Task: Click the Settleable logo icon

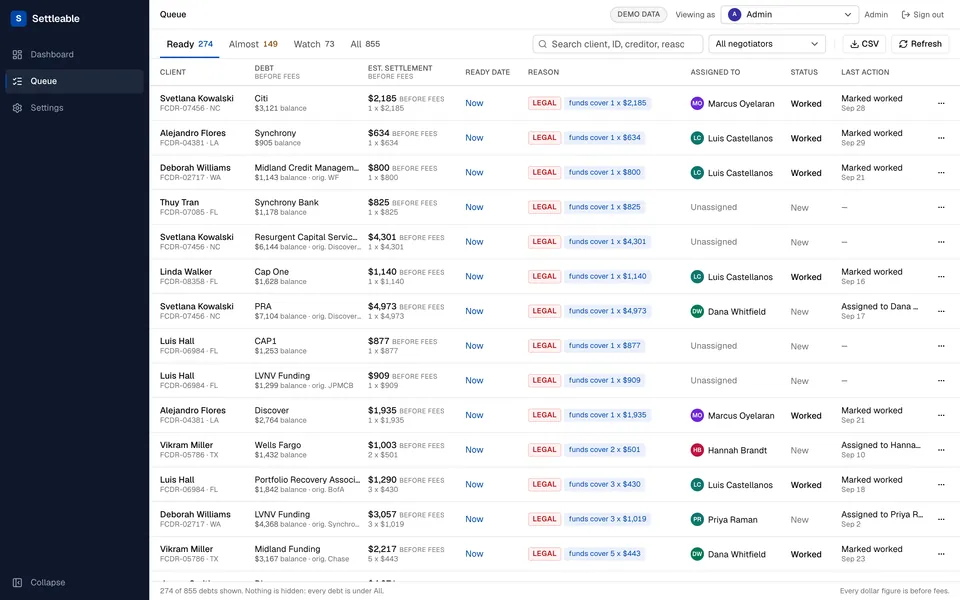Action: click(x=18, y=18)
